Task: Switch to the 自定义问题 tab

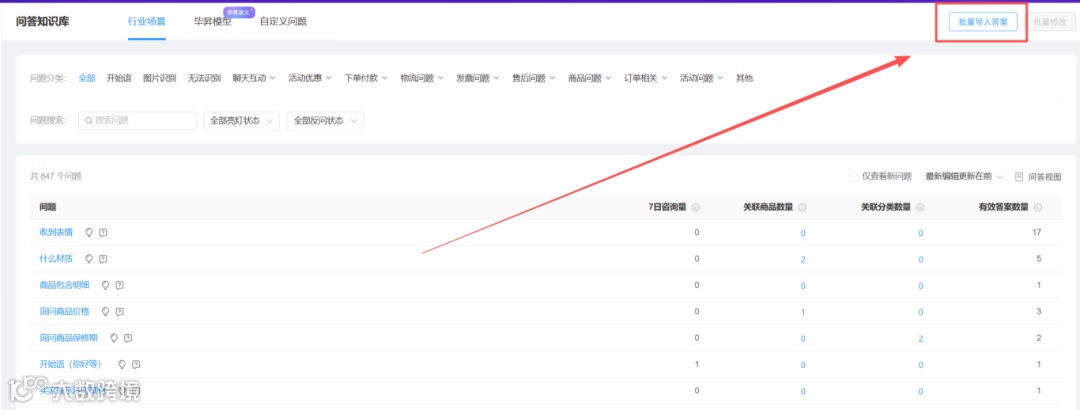Action: pos(283,21)
